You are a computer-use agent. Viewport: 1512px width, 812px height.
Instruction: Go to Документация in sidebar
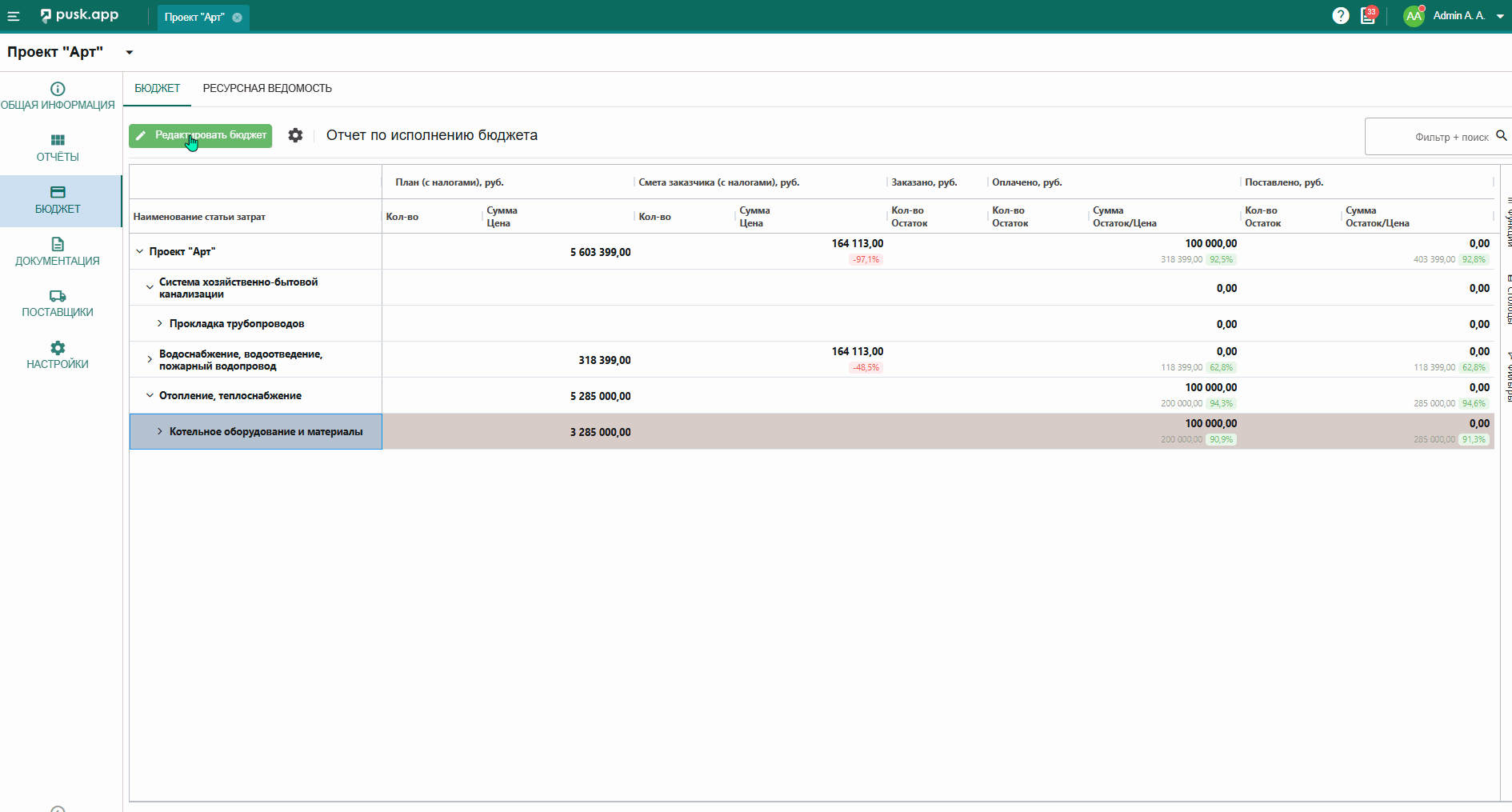[x=58, y=252]
